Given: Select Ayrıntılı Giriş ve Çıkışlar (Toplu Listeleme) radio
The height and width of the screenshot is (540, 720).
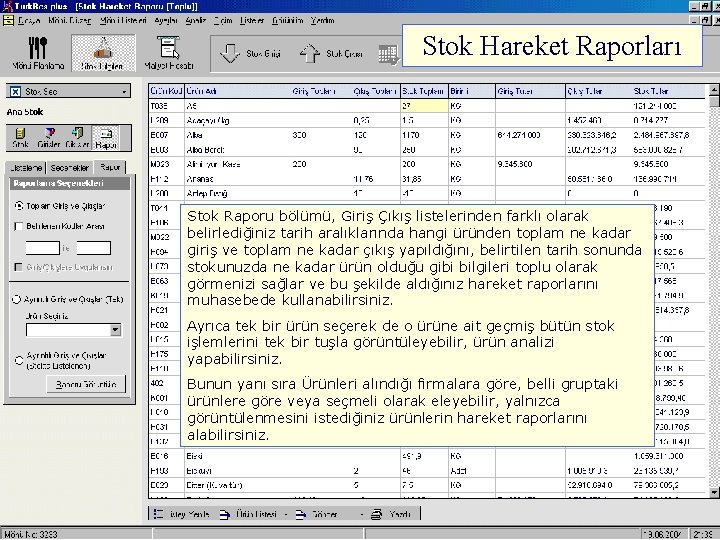Looking at the screenshot, I should [19, 360].
